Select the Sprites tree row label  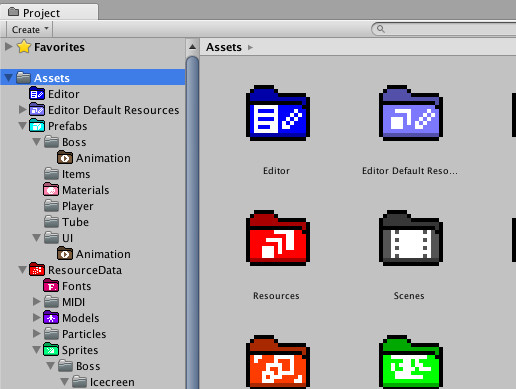(80, 350)
